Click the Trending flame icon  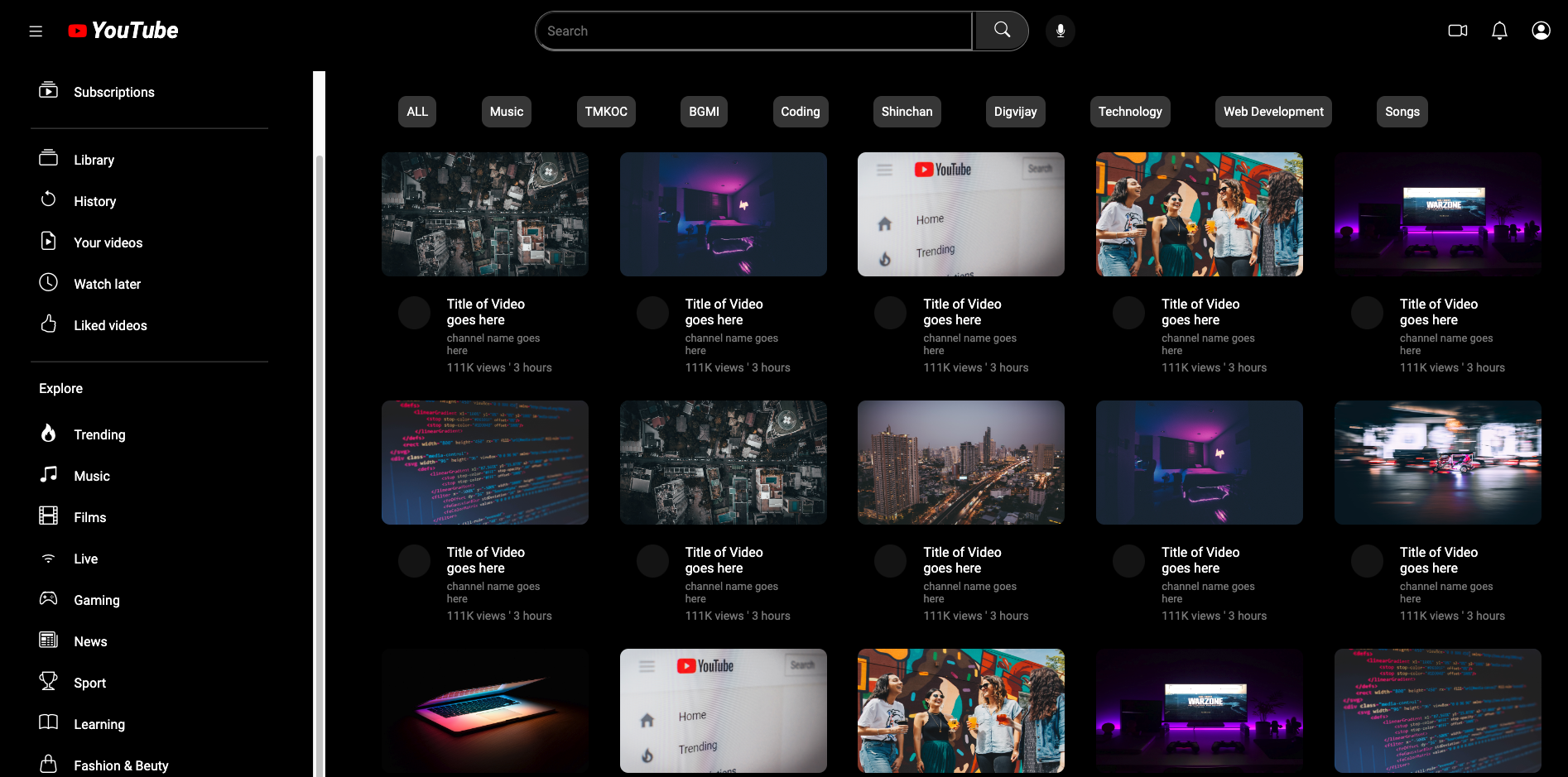(x=49, y=434)
